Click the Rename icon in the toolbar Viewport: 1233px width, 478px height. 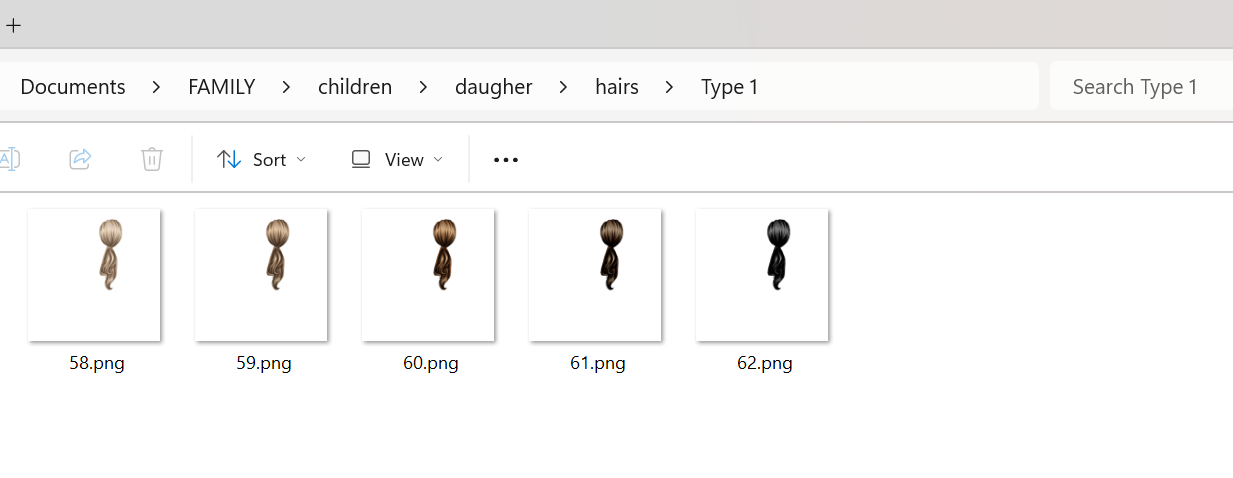[x=9, y=159]
